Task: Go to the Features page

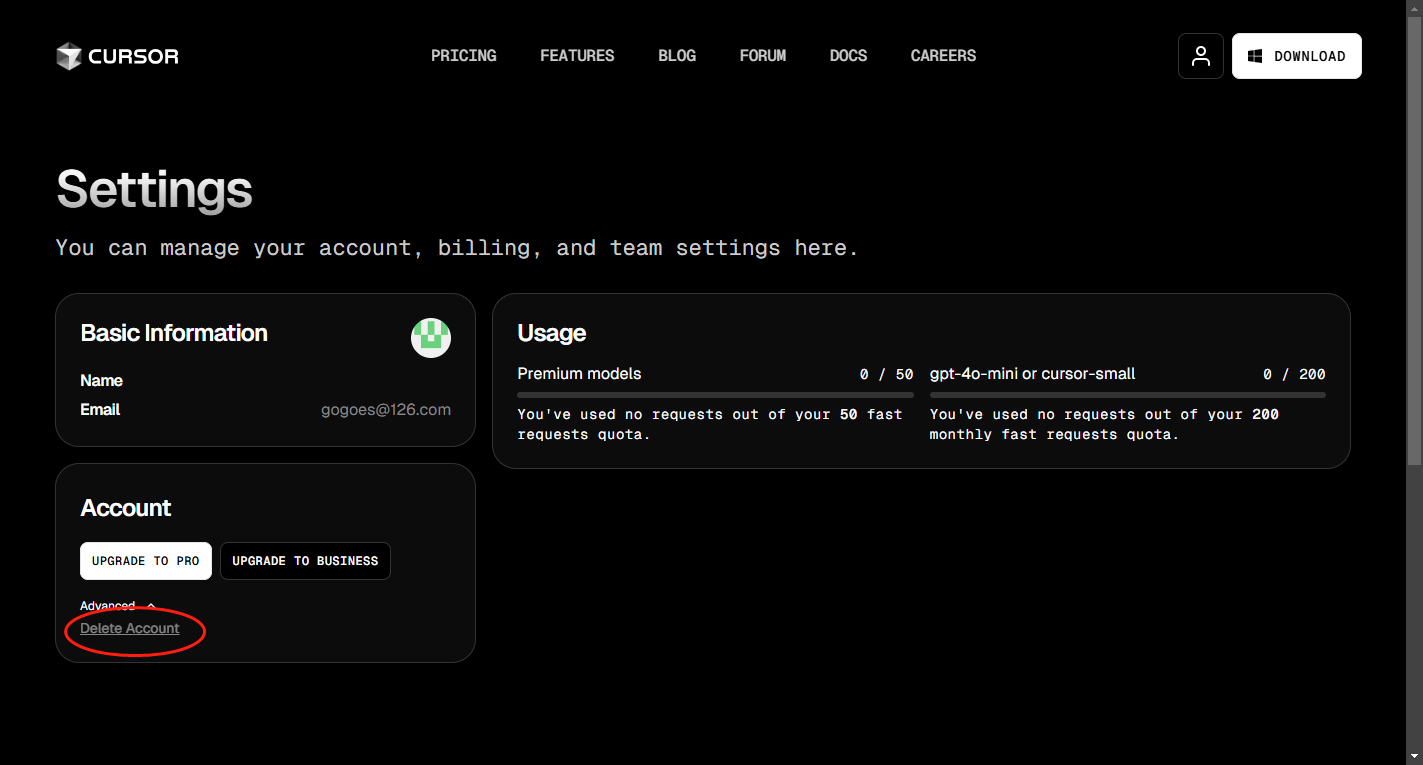Action: tap(577, 56)
